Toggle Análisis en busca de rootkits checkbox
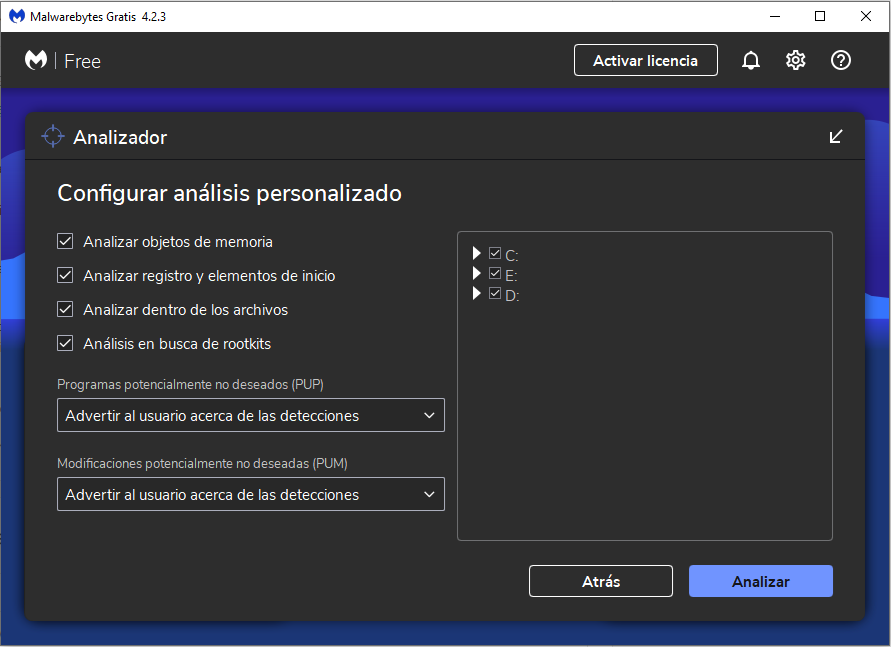This screenshot has width=891, height=647. pyautogui.click(x=65, y=343)
